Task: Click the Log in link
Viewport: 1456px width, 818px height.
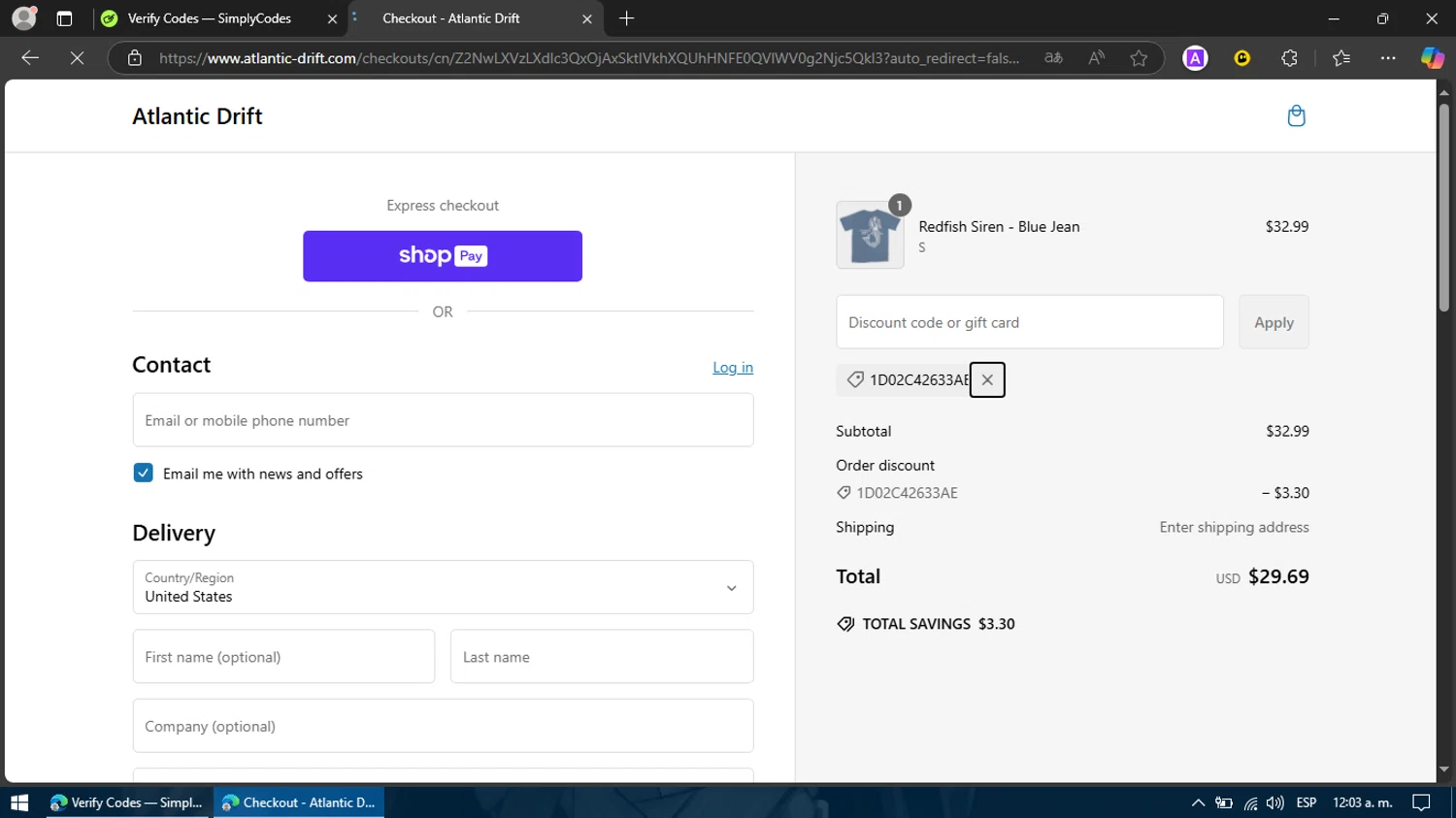Action: click(733, 368)
